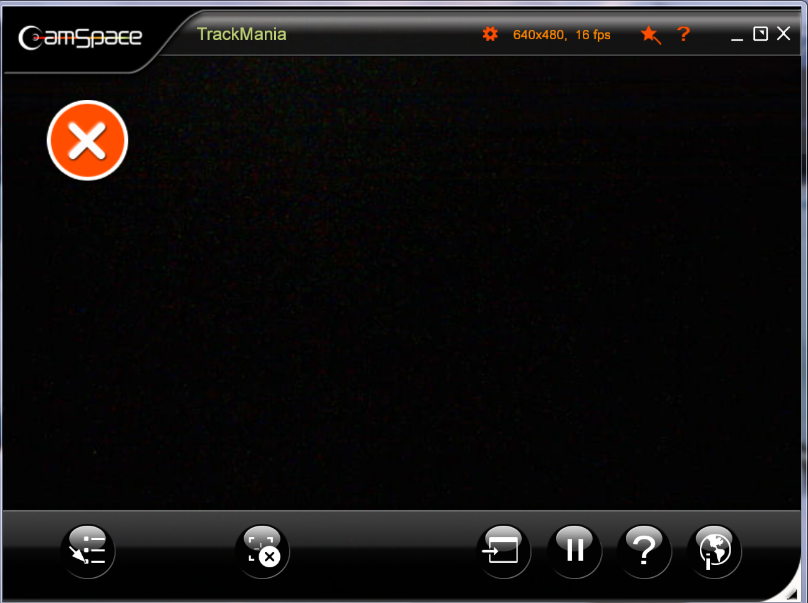Click the orange gear settings icon

coord(489,34)
